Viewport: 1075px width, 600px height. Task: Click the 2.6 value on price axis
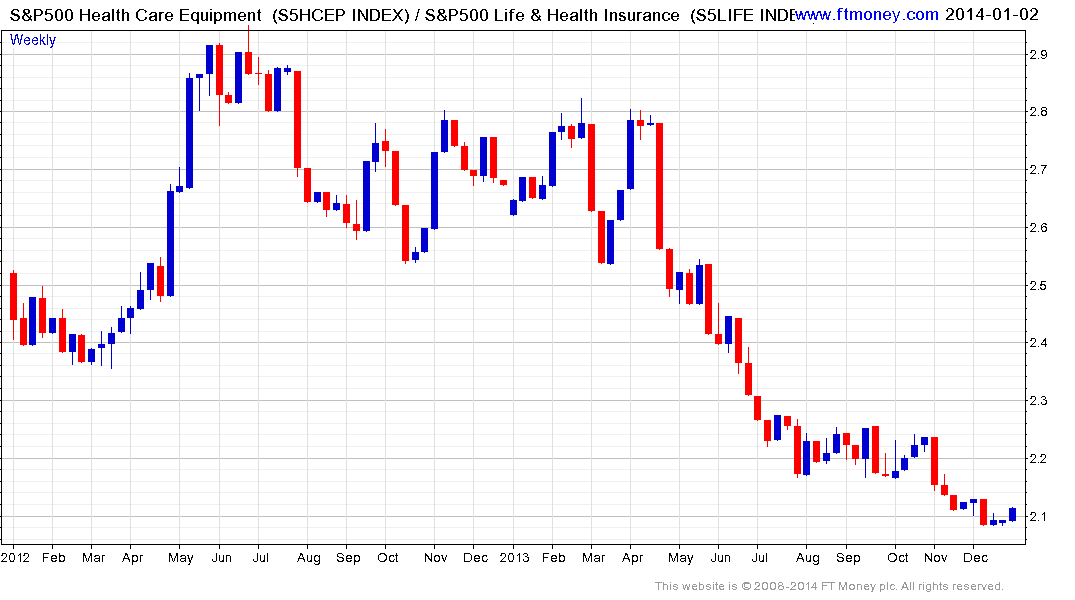[x=1038, y=228]
